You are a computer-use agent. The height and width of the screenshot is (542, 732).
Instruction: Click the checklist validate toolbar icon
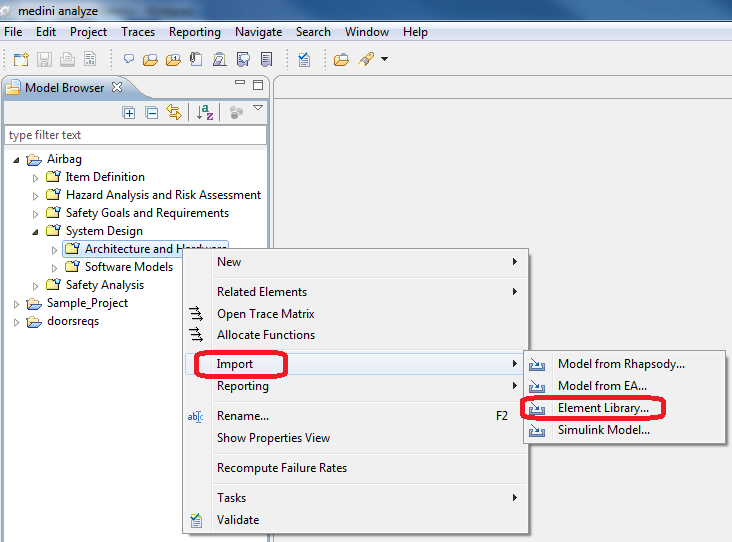coord(304,60)
